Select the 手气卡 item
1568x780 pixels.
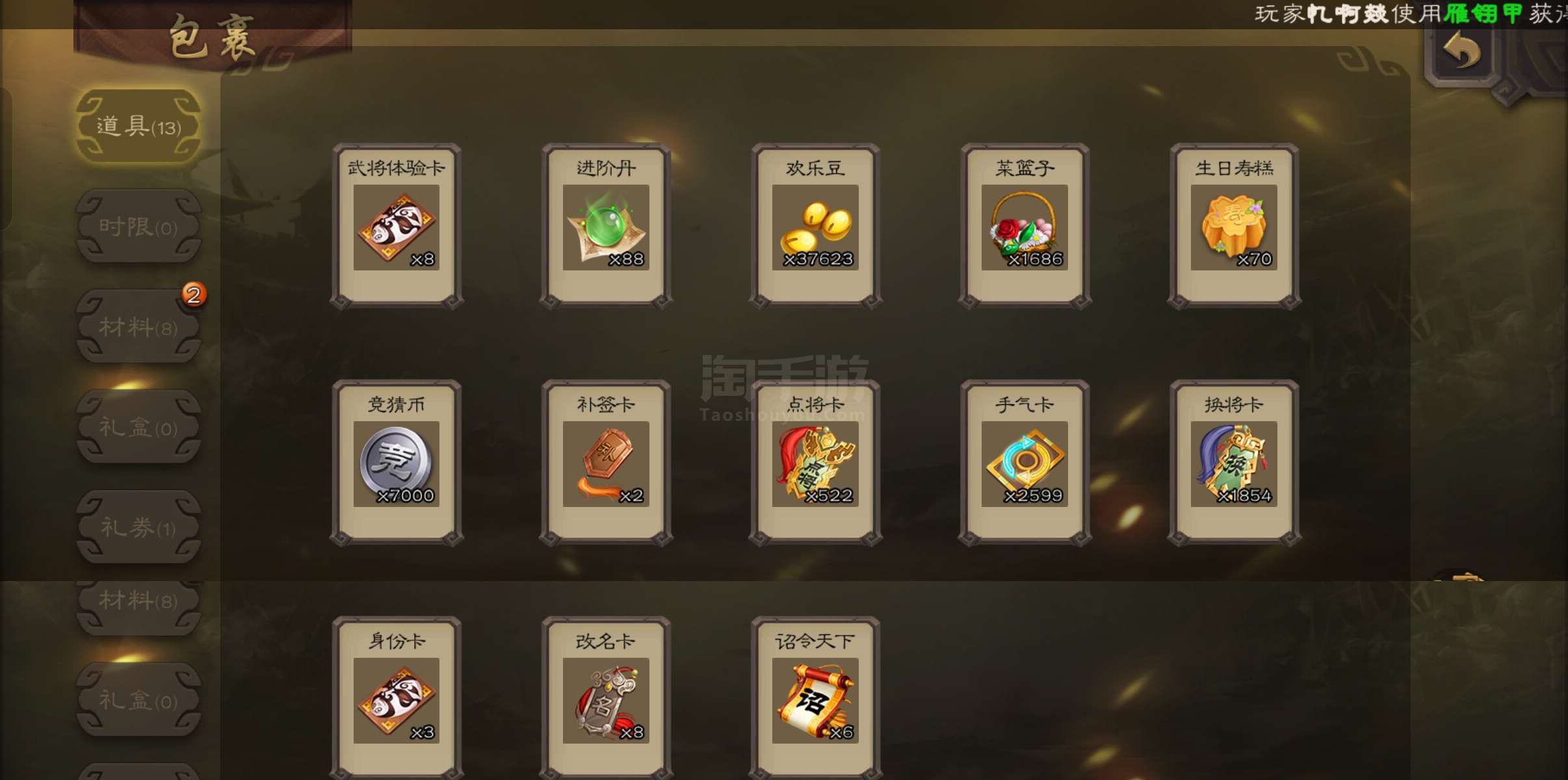(x=1025, y=463)
